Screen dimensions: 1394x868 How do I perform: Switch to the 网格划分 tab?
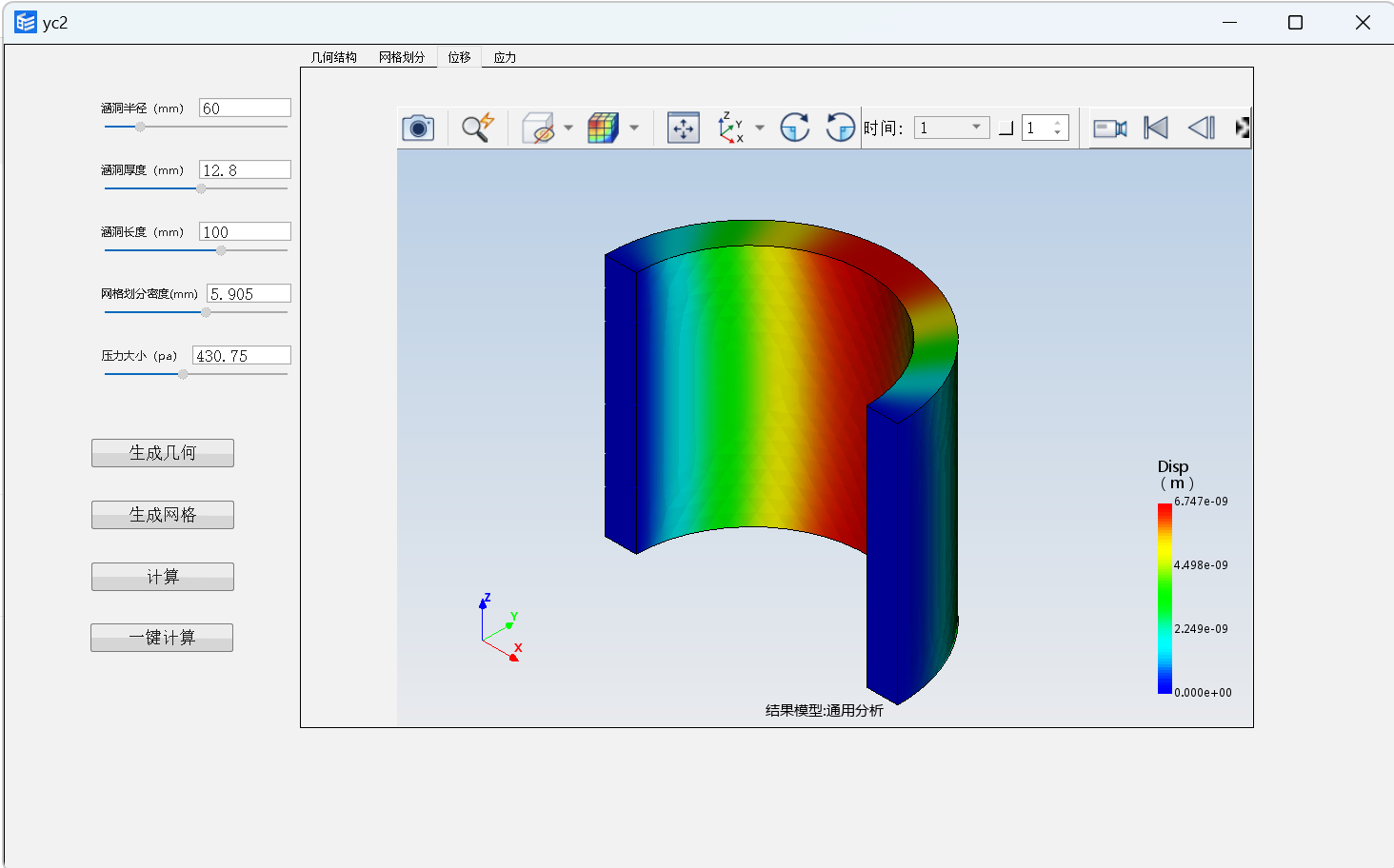pos(402,57)
